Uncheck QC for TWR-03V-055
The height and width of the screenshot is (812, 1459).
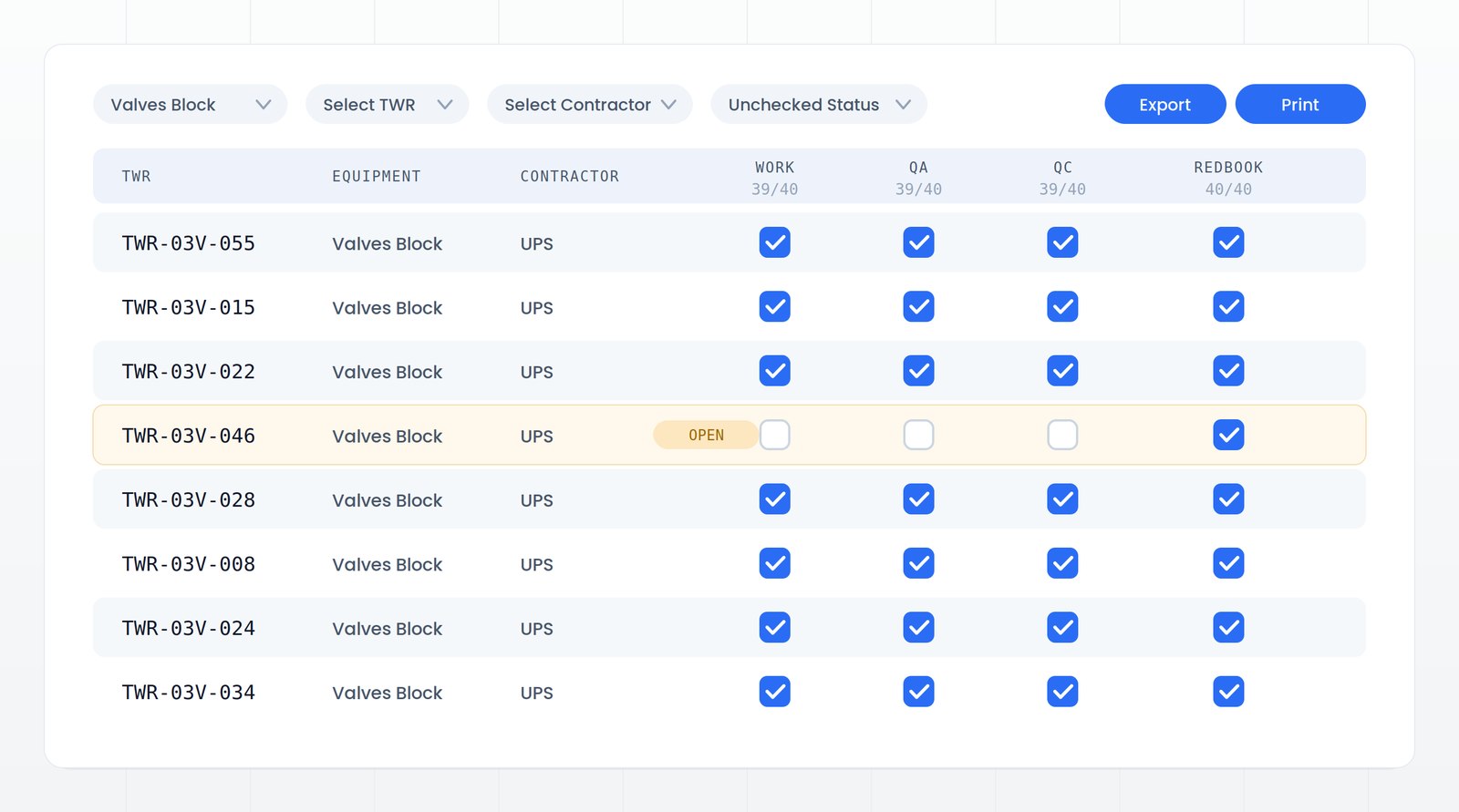click(x=1062, y=242)
